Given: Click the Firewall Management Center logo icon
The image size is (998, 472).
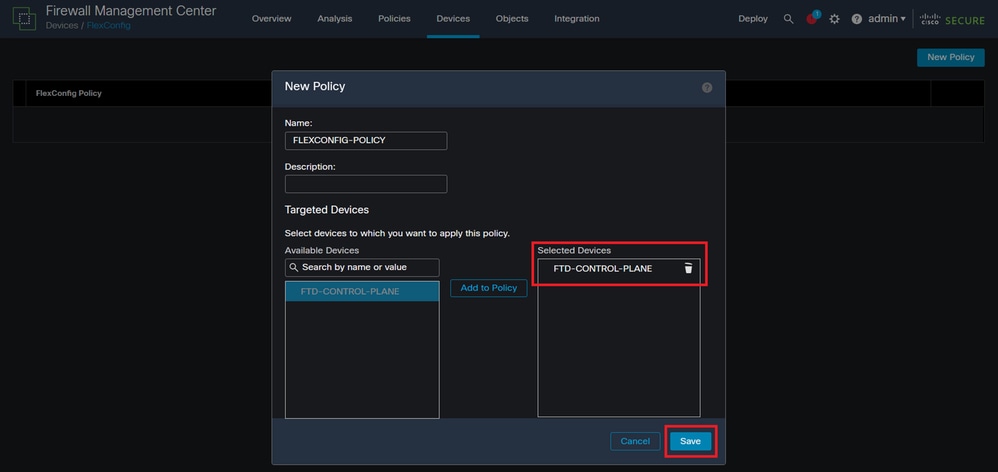Looking at the screenshot, I should [x=24, y=19].
